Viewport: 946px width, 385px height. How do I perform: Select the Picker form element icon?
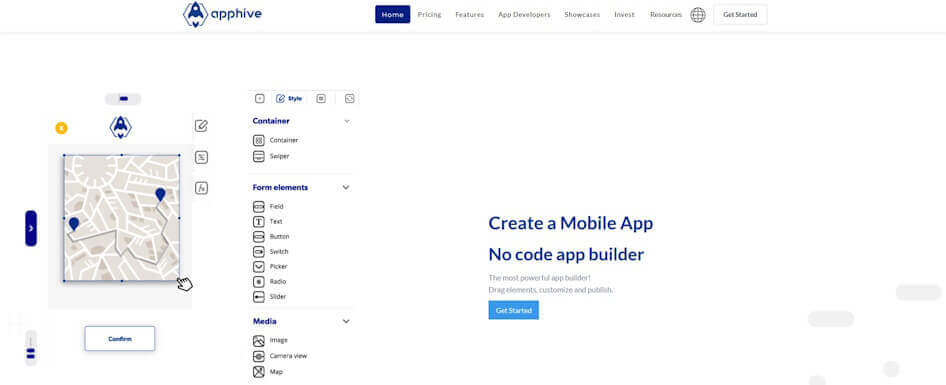coord(259,267)
